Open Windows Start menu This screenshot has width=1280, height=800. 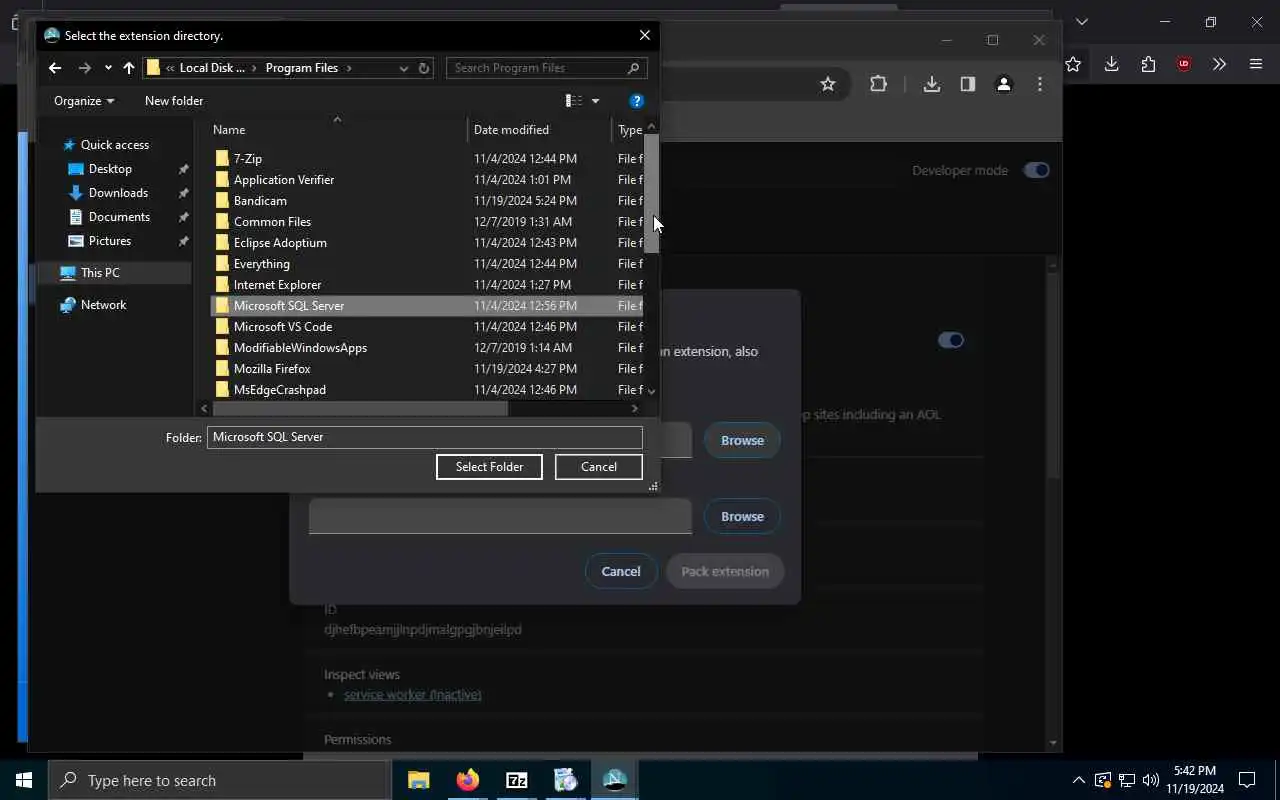(x=24, y=780)
